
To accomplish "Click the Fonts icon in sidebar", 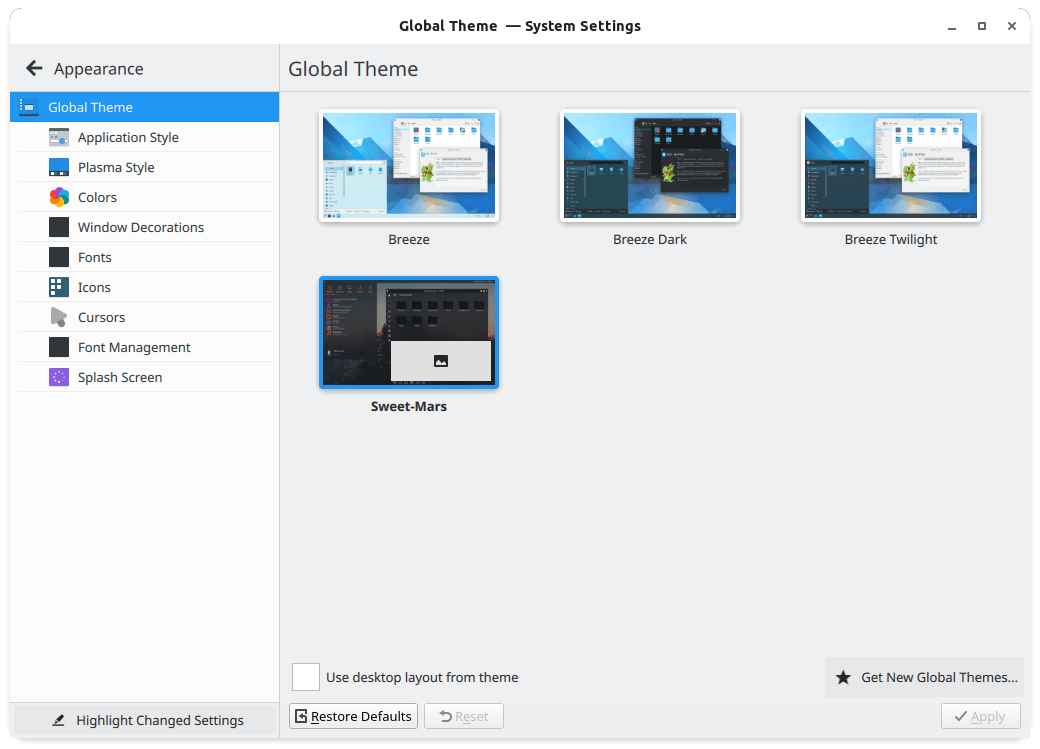I will point(59,257).
